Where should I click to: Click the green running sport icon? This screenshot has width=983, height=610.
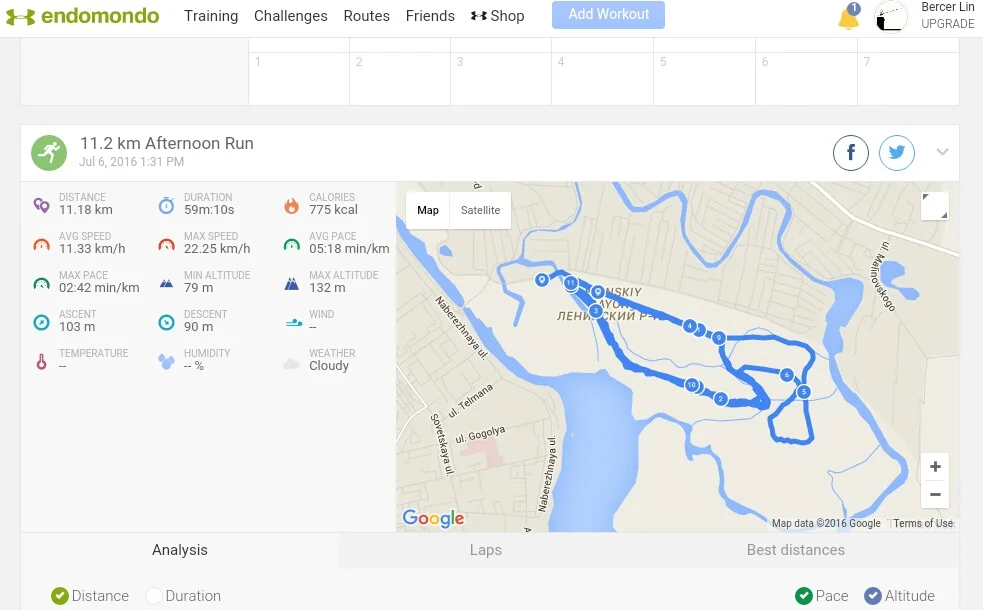coord(48,152)
